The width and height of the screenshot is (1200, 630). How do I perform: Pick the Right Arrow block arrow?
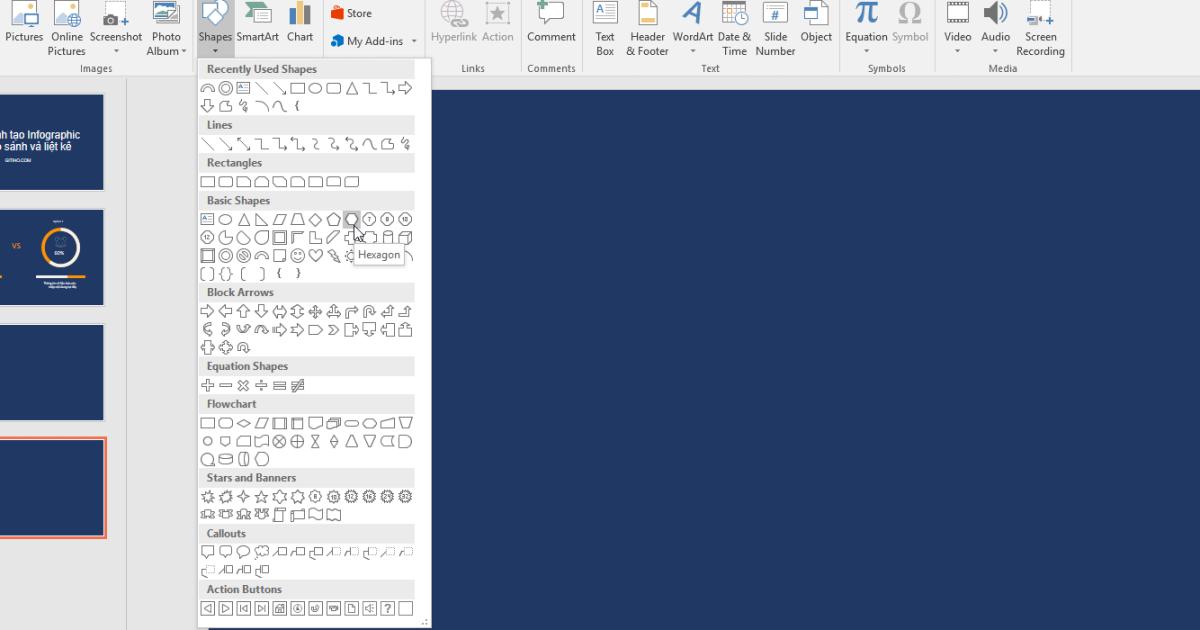(x=208, y=312)
